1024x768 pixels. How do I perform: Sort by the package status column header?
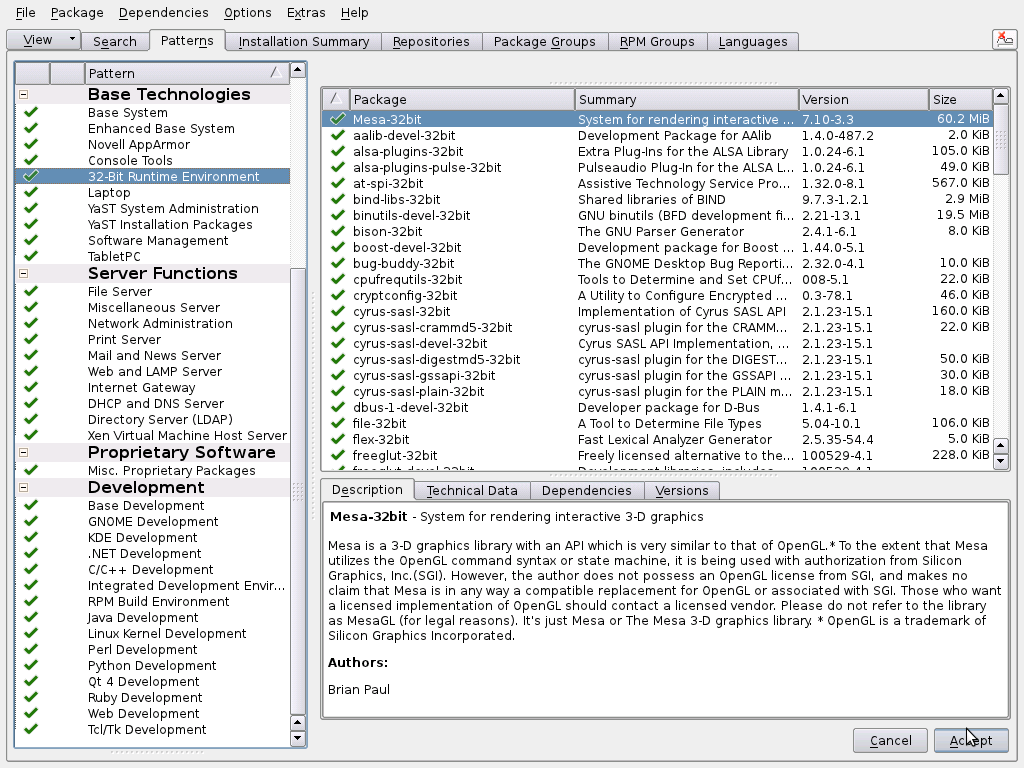pyautogui.click(x=336, y=99)
